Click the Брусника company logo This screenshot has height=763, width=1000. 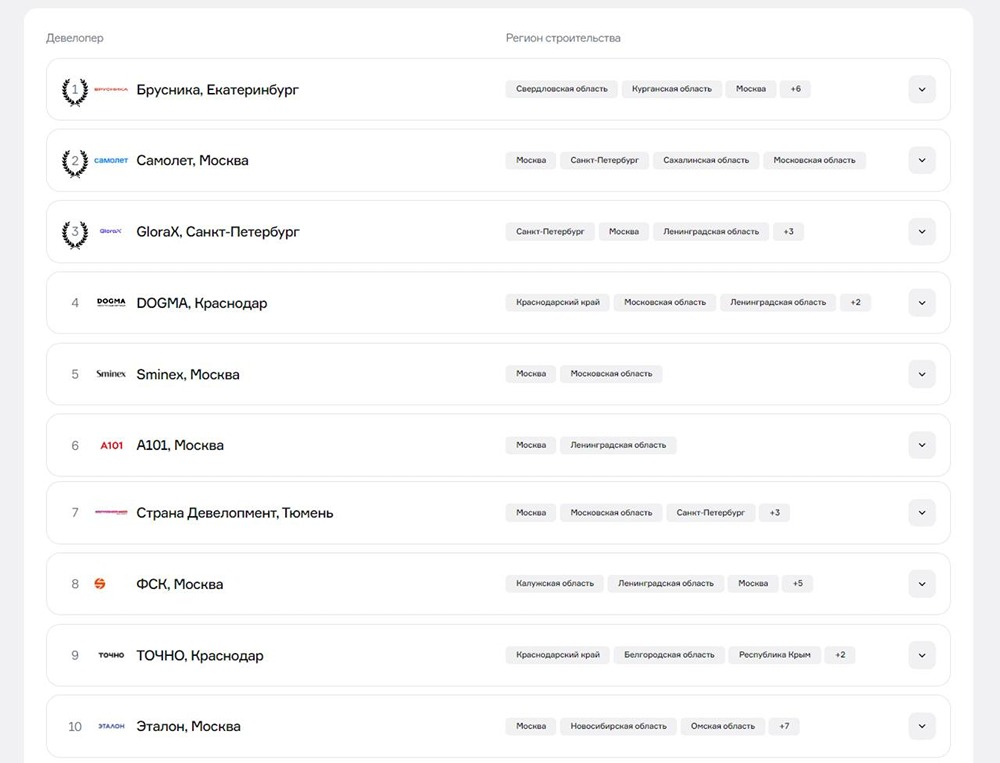click(x=110, y=89)
